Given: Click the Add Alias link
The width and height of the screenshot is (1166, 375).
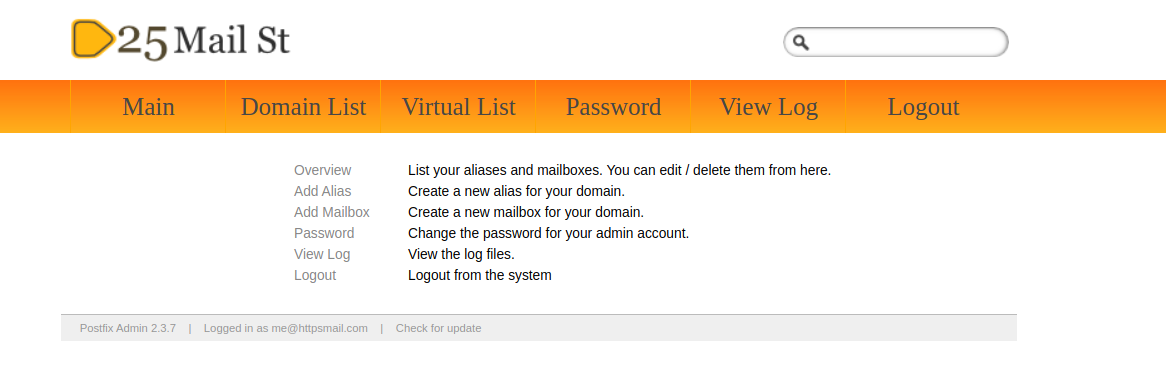Looking at the screenshot, I should pyautogui.click(x=323, y=191).
